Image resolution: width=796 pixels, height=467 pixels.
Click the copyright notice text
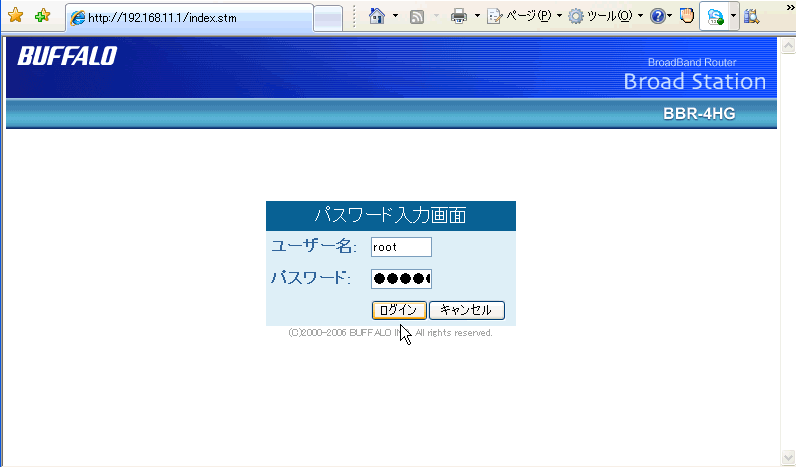390,333
